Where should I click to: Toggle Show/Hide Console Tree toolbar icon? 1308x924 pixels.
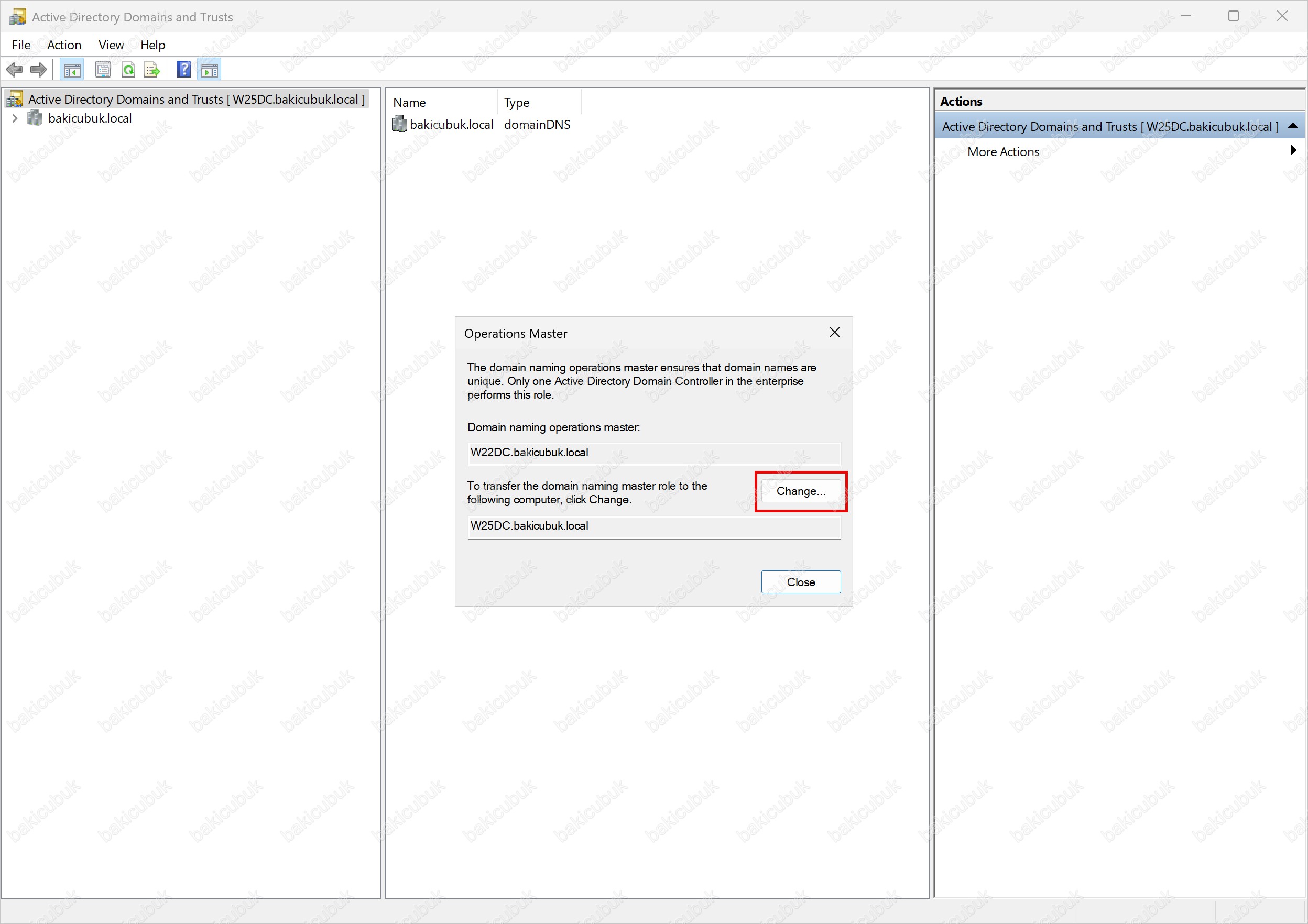click(x=72, y=70)
